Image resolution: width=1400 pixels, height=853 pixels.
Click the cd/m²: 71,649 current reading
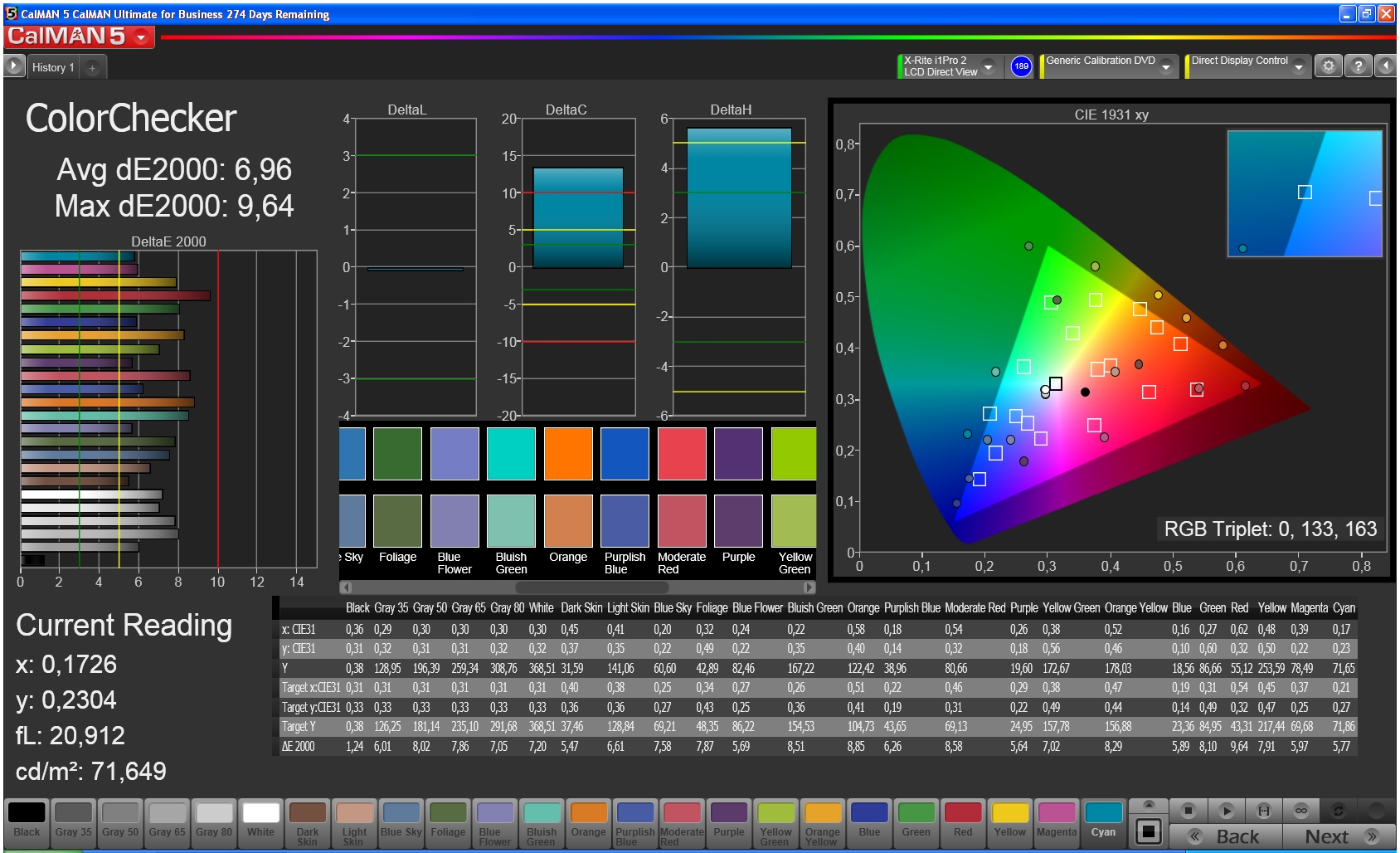click(91, 772)
